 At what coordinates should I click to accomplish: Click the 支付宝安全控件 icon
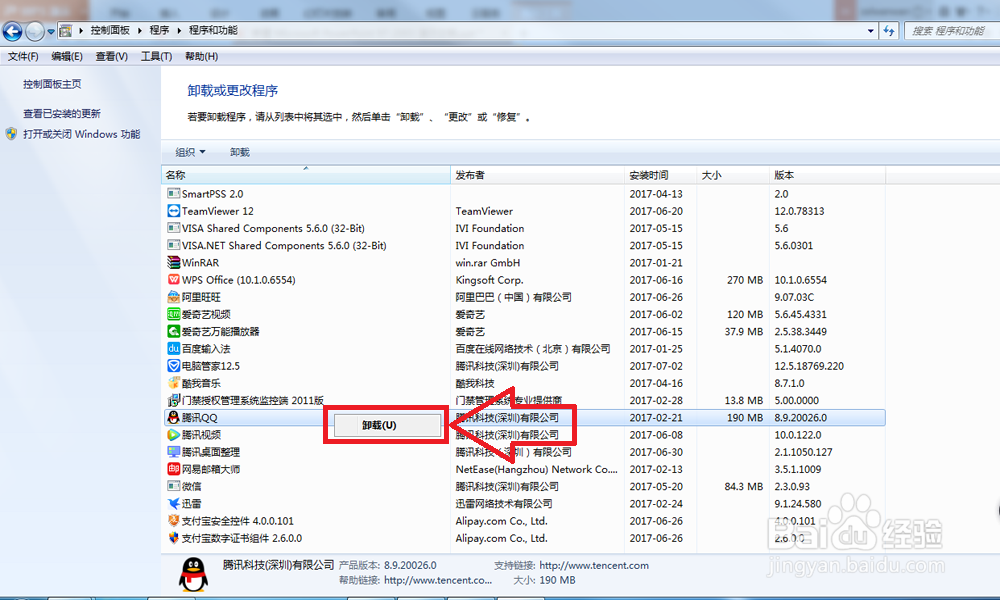coord(173,521)
